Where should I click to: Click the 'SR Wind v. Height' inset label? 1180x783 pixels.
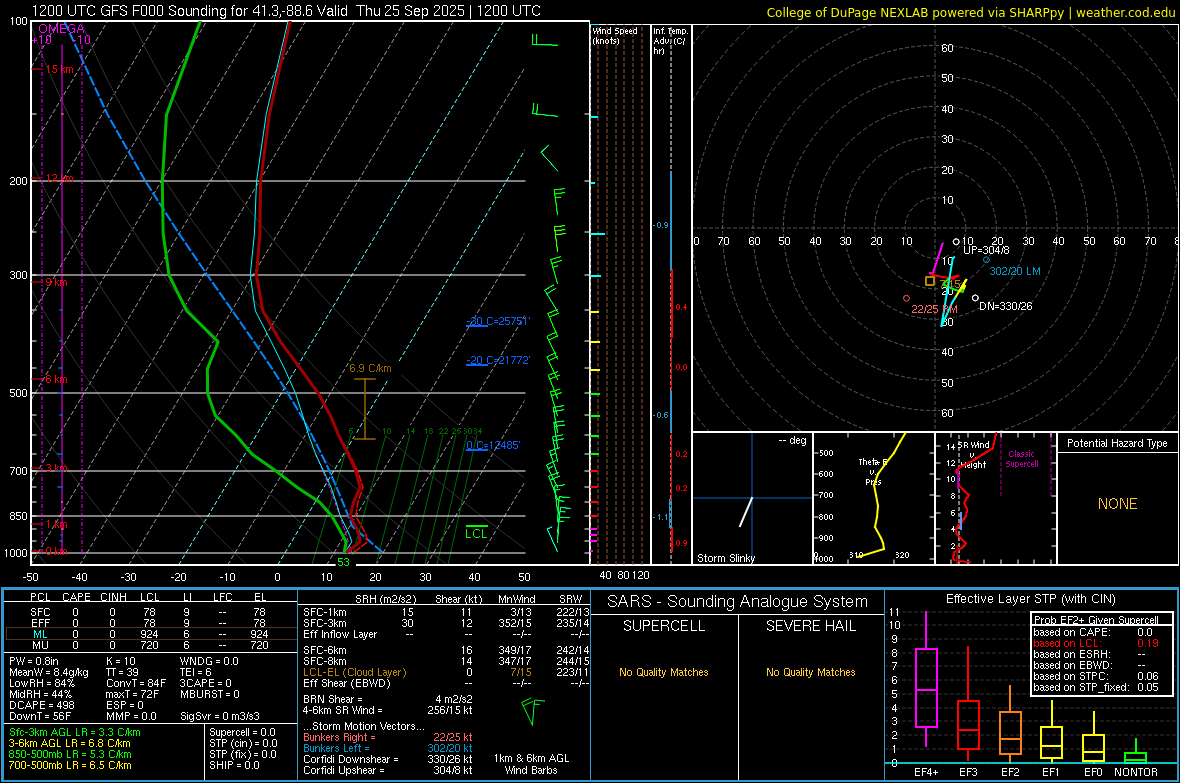click(x=974, y=455)
